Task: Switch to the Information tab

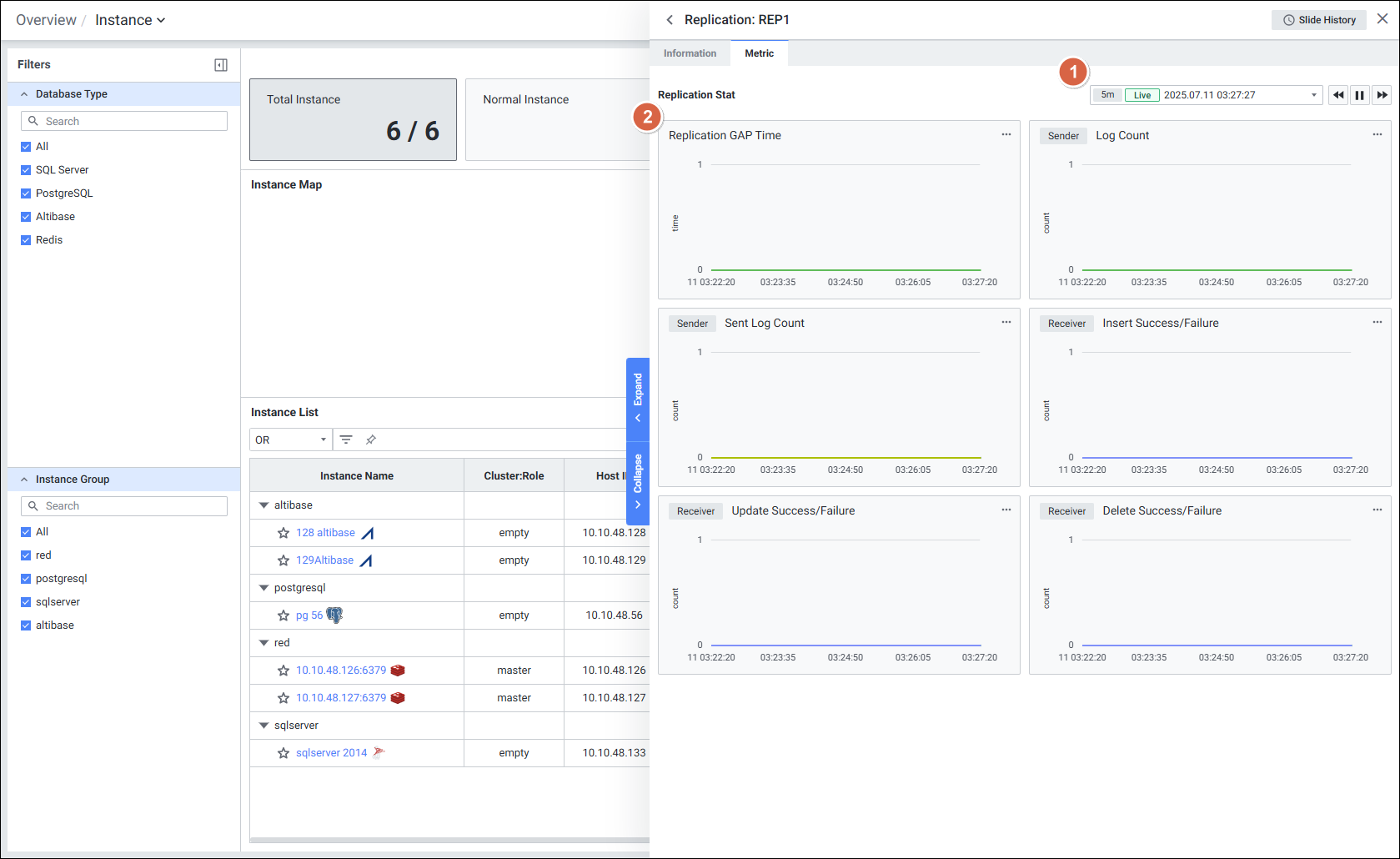Action: [x=690, y=53]
